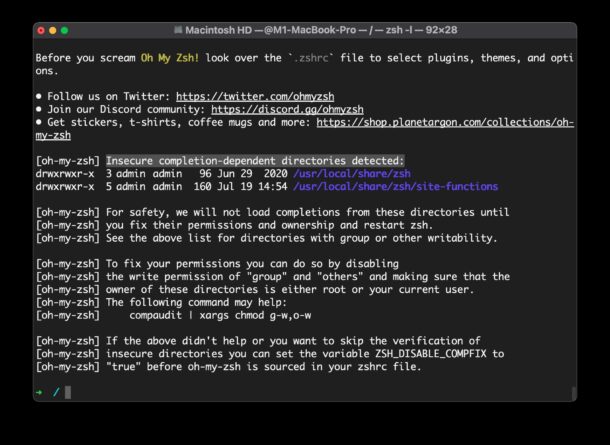610x445 pixels.
Task: Click 'If the above didn't help' line
Action: (258, 341)
